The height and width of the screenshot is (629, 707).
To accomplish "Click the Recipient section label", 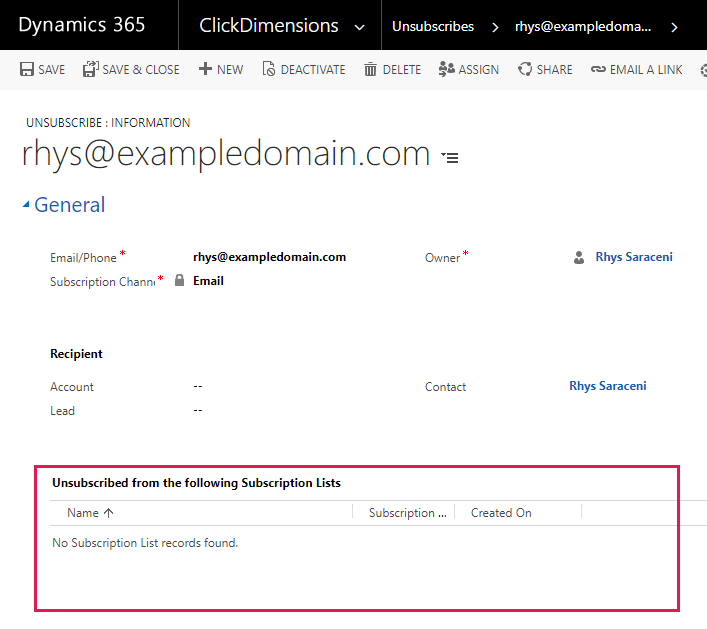I will pos(76,354).
